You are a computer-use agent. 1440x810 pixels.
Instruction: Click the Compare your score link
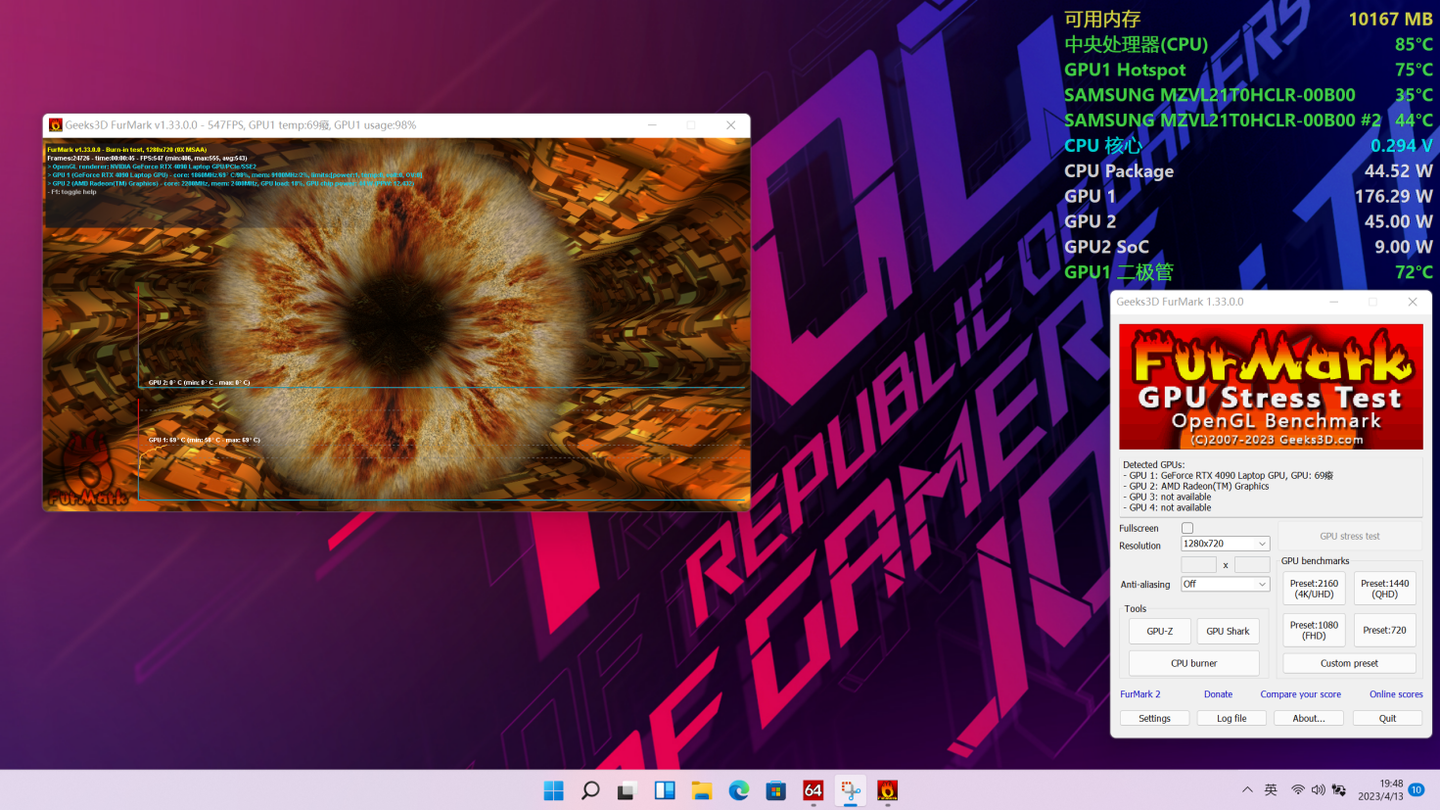(1301, 694)
